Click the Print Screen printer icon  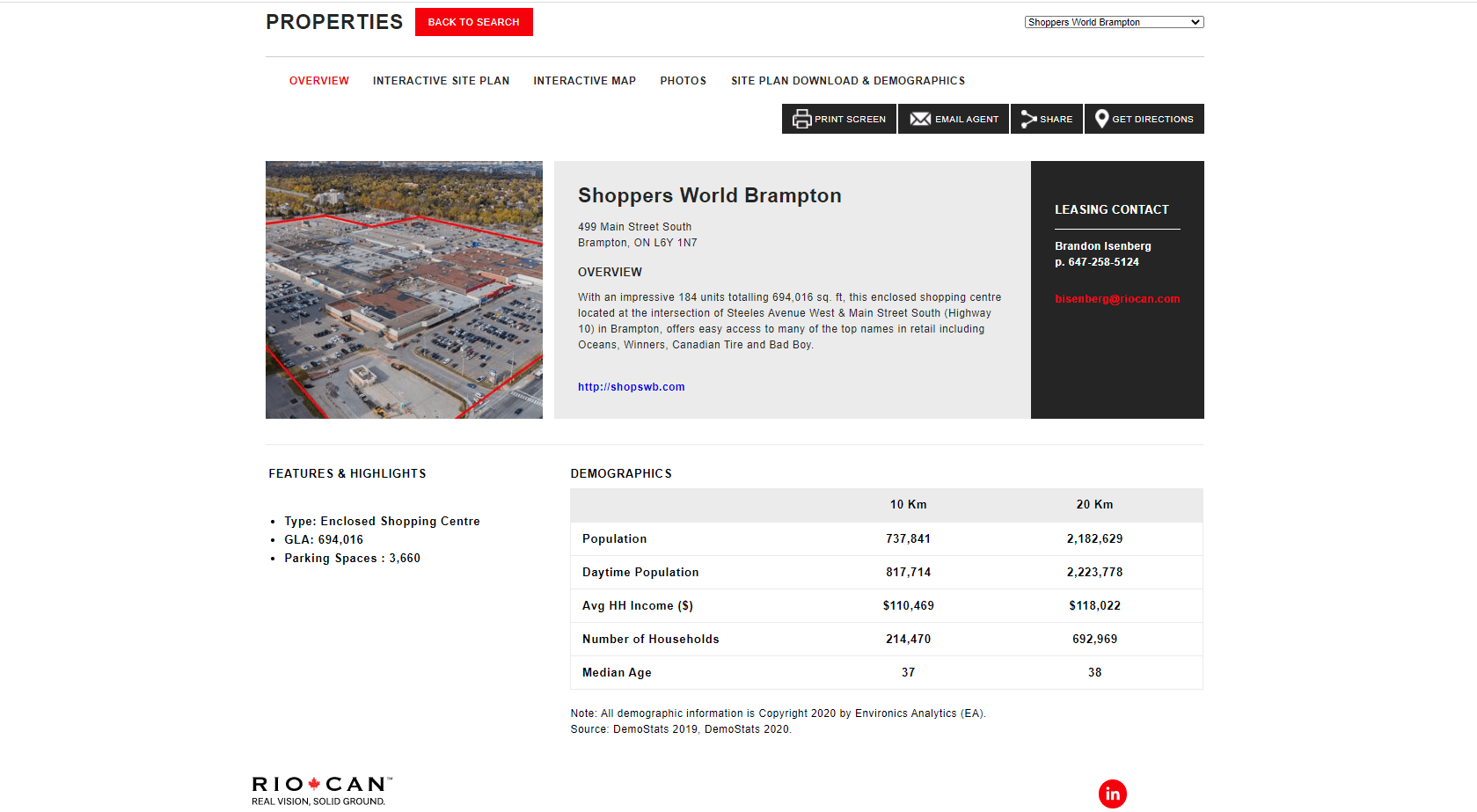[x=801, y=118]
